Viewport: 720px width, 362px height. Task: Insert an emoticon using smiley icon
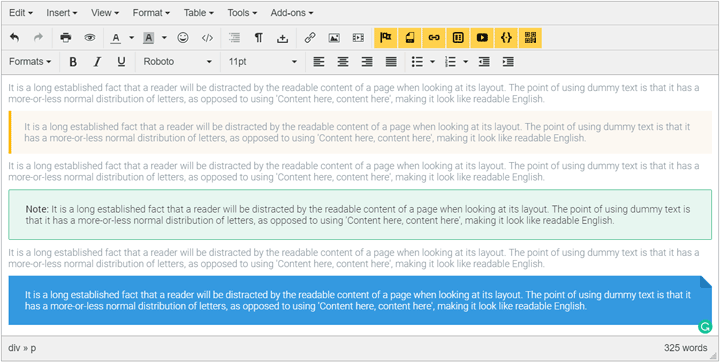[183, 38]
